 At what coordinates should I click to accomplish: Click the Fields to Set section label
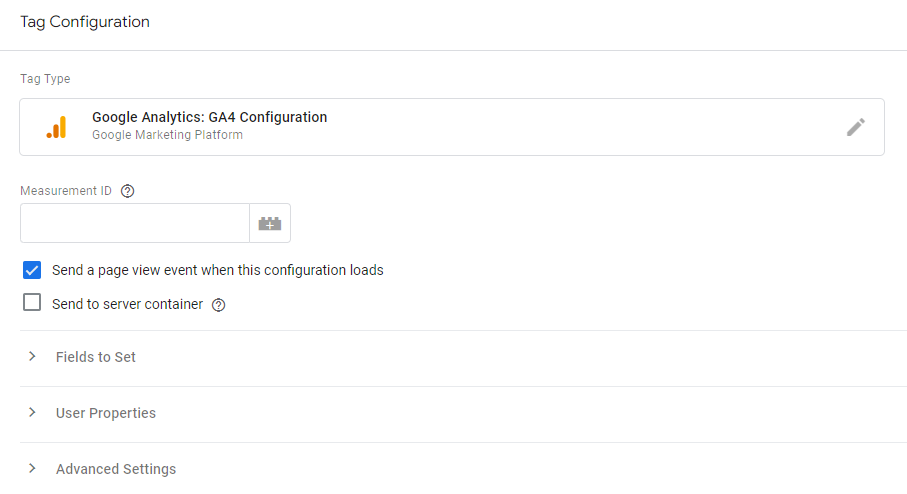tap(96, 357)
